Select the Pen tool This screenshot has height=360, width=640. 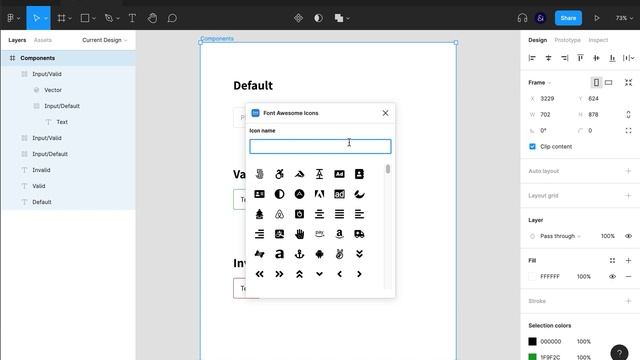[109, 18]
